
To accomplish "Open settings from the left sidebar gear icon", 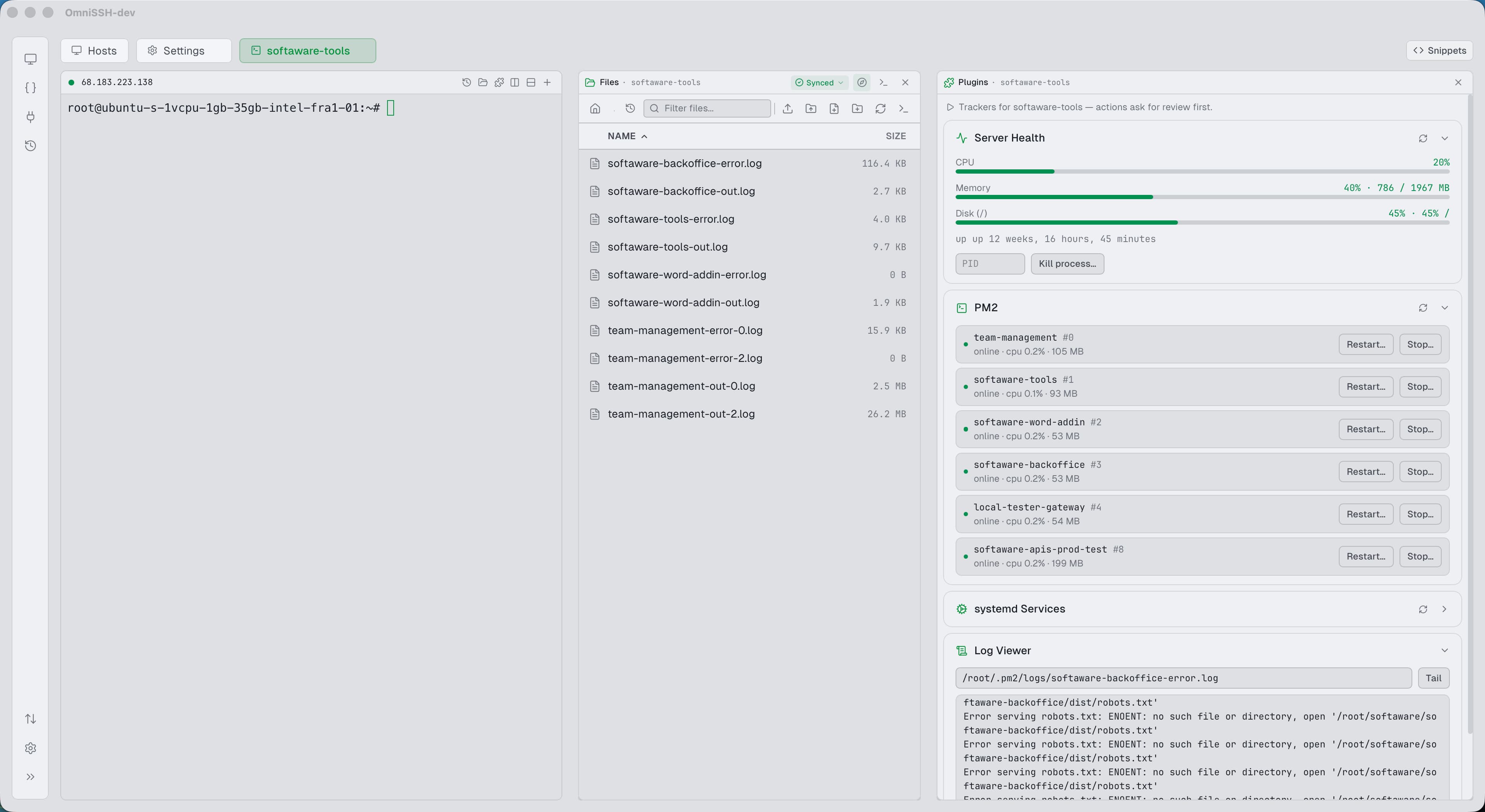I will pyautogui.click(x=31, y=748).
